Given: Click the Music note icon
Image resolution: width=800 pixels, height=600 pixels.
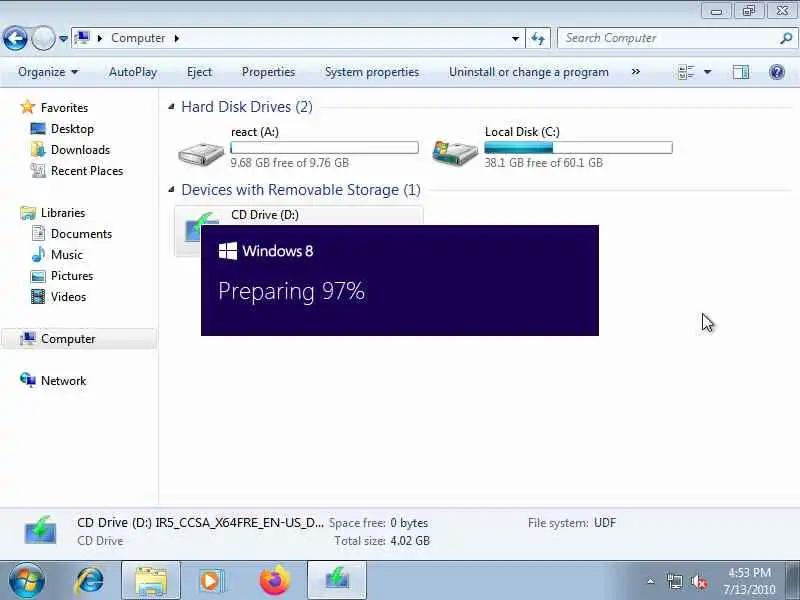Looking at the screenshot, I should coord(38,254).
